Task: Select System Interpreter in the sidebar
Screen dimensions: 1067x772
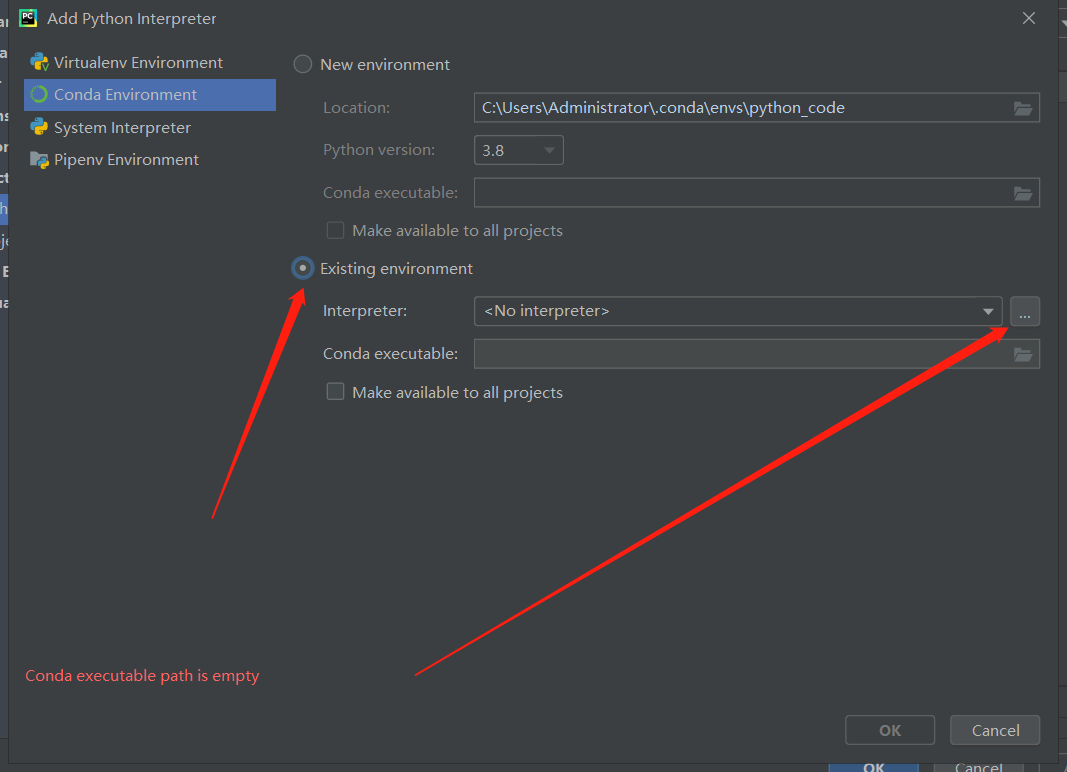Action: [150, 127]
